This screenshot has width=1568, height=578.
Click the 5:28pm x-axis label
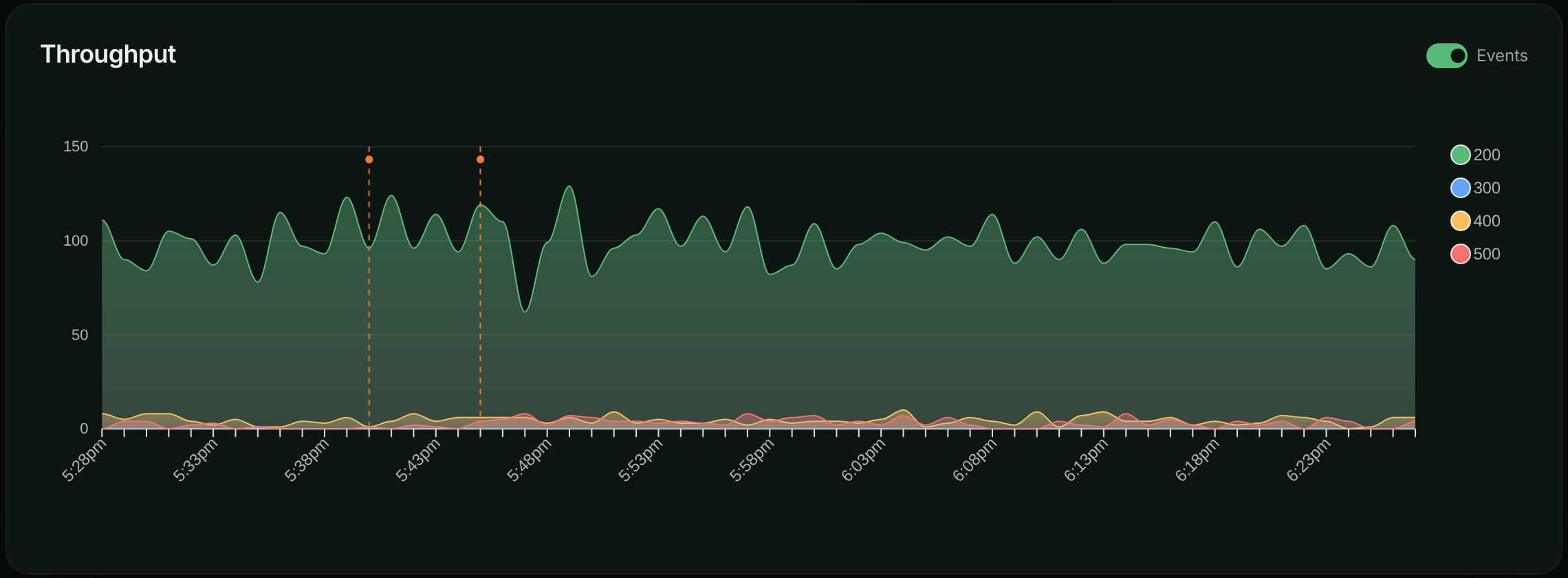pyautogui.click(x=85, y=460)
